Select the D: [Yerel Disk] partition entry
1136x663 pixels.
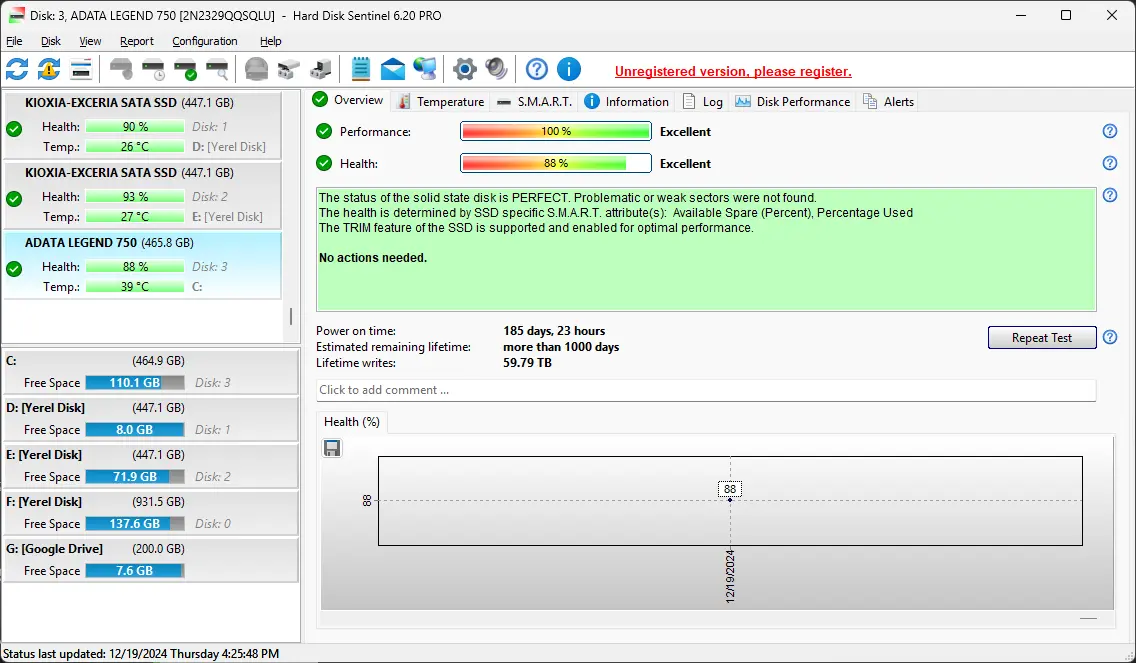[151, 419]
